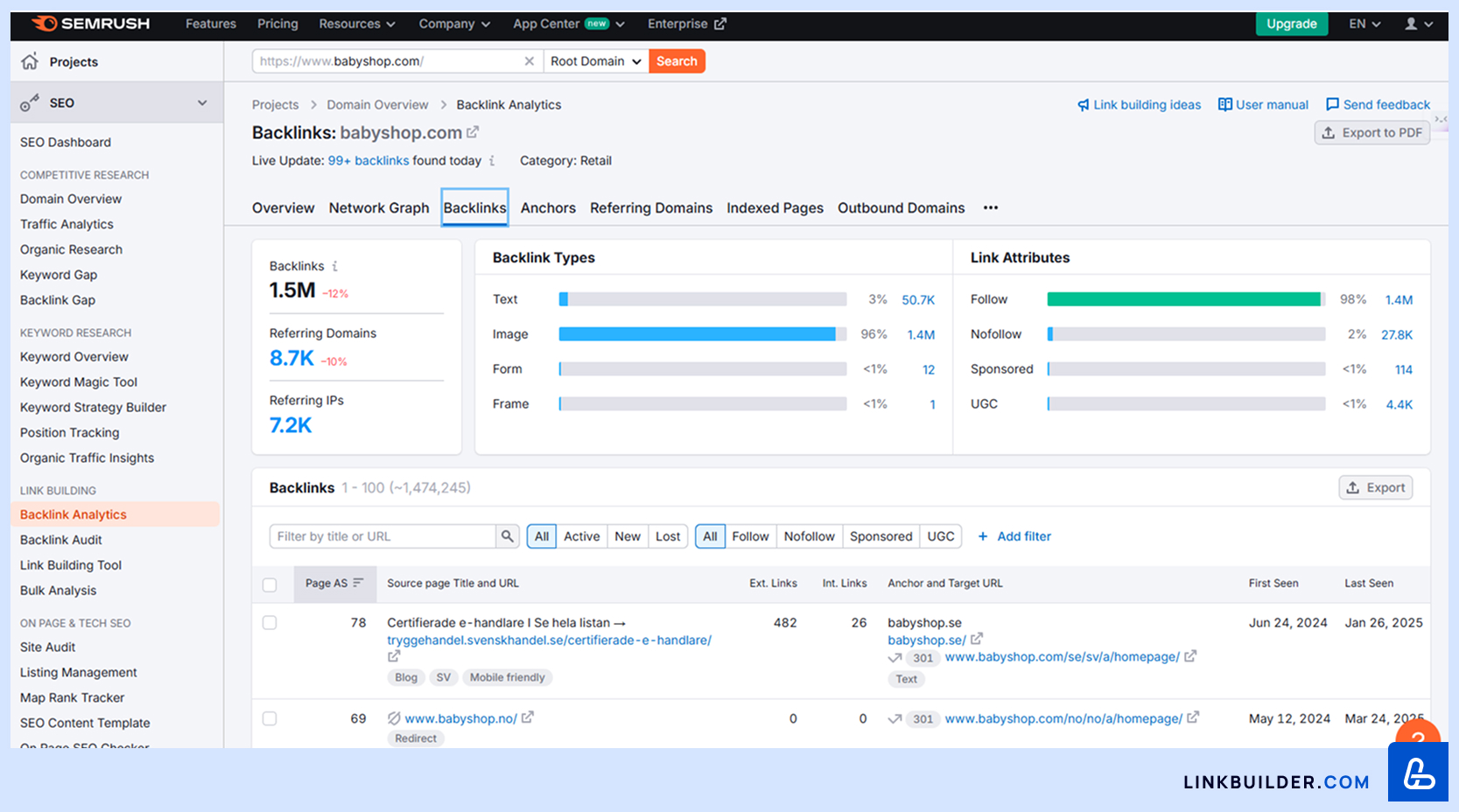
Task: Open the EN language dropdown
Action: pos(1364,24)
